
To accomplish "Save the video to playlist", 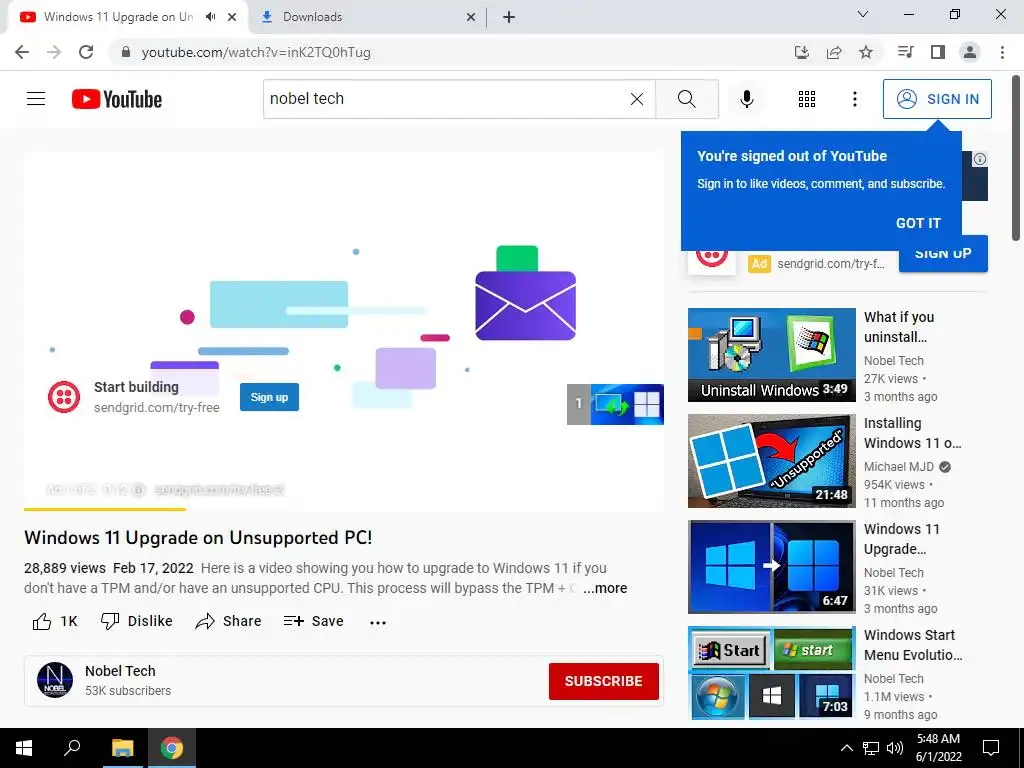I will tap(313, 621).
